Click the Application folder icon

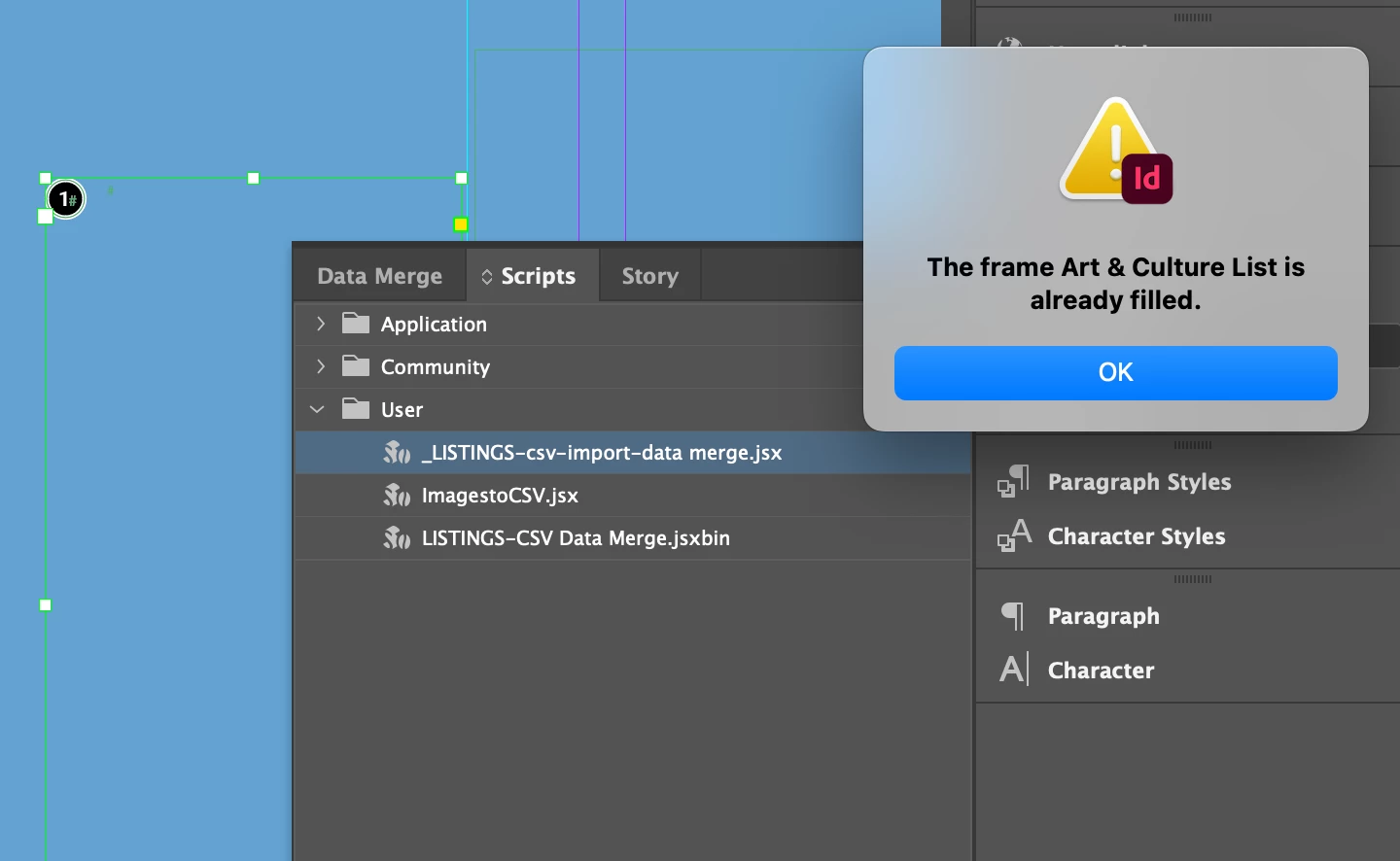tap(356, 323)
